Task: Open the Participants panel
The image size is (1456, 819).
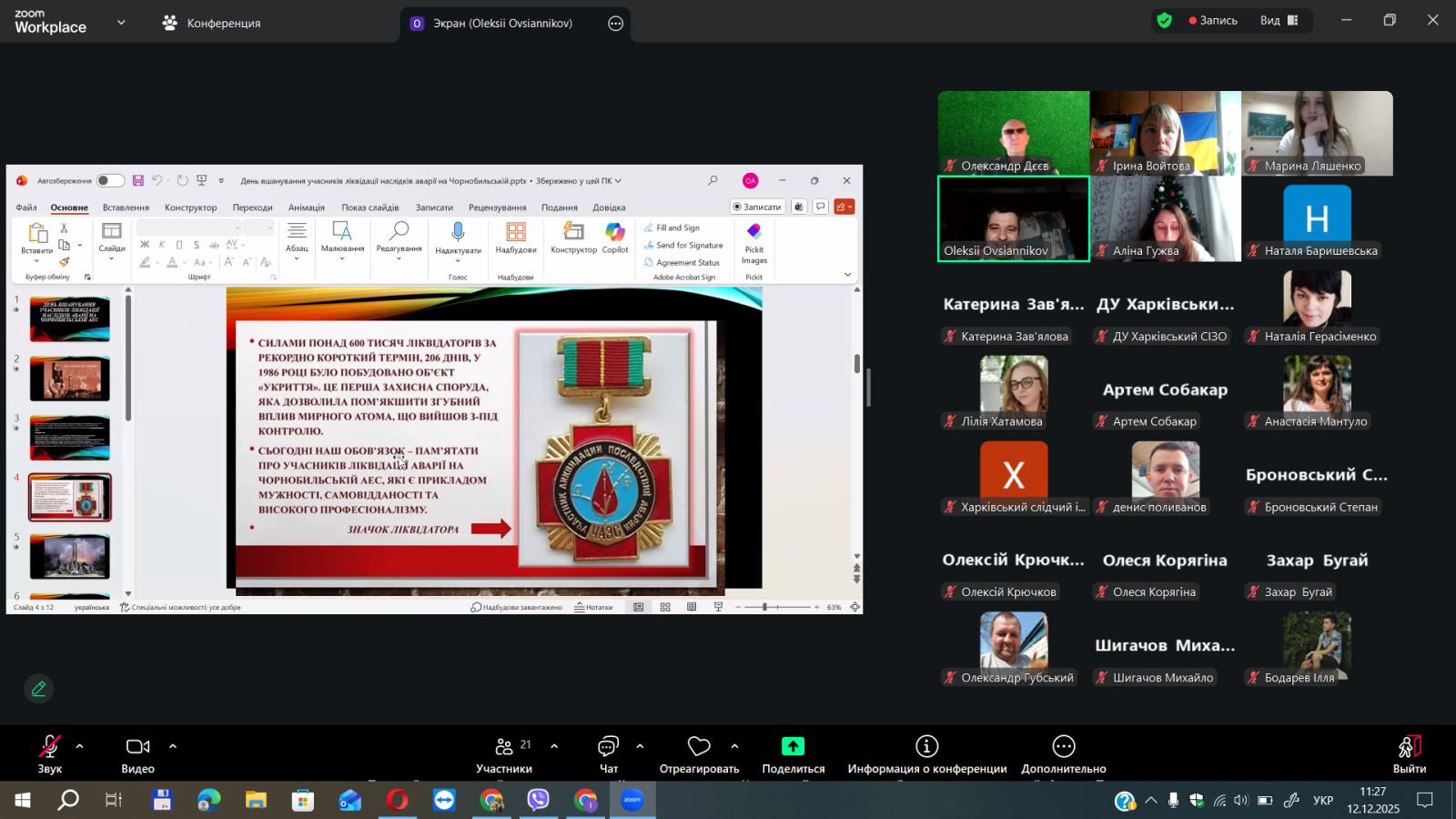Action: pos(504,747)
